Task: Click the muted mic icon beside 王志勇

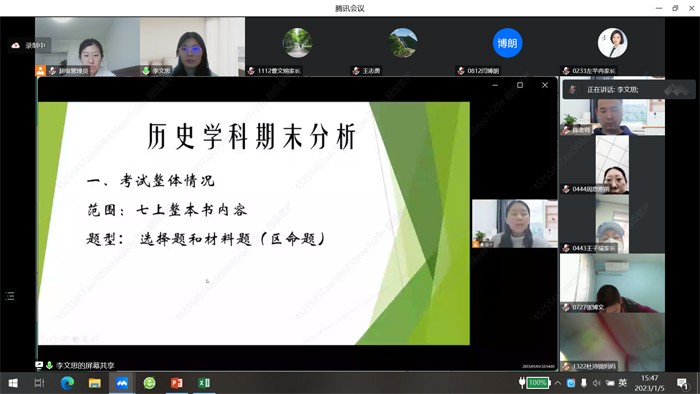Action: click(356, 71)
